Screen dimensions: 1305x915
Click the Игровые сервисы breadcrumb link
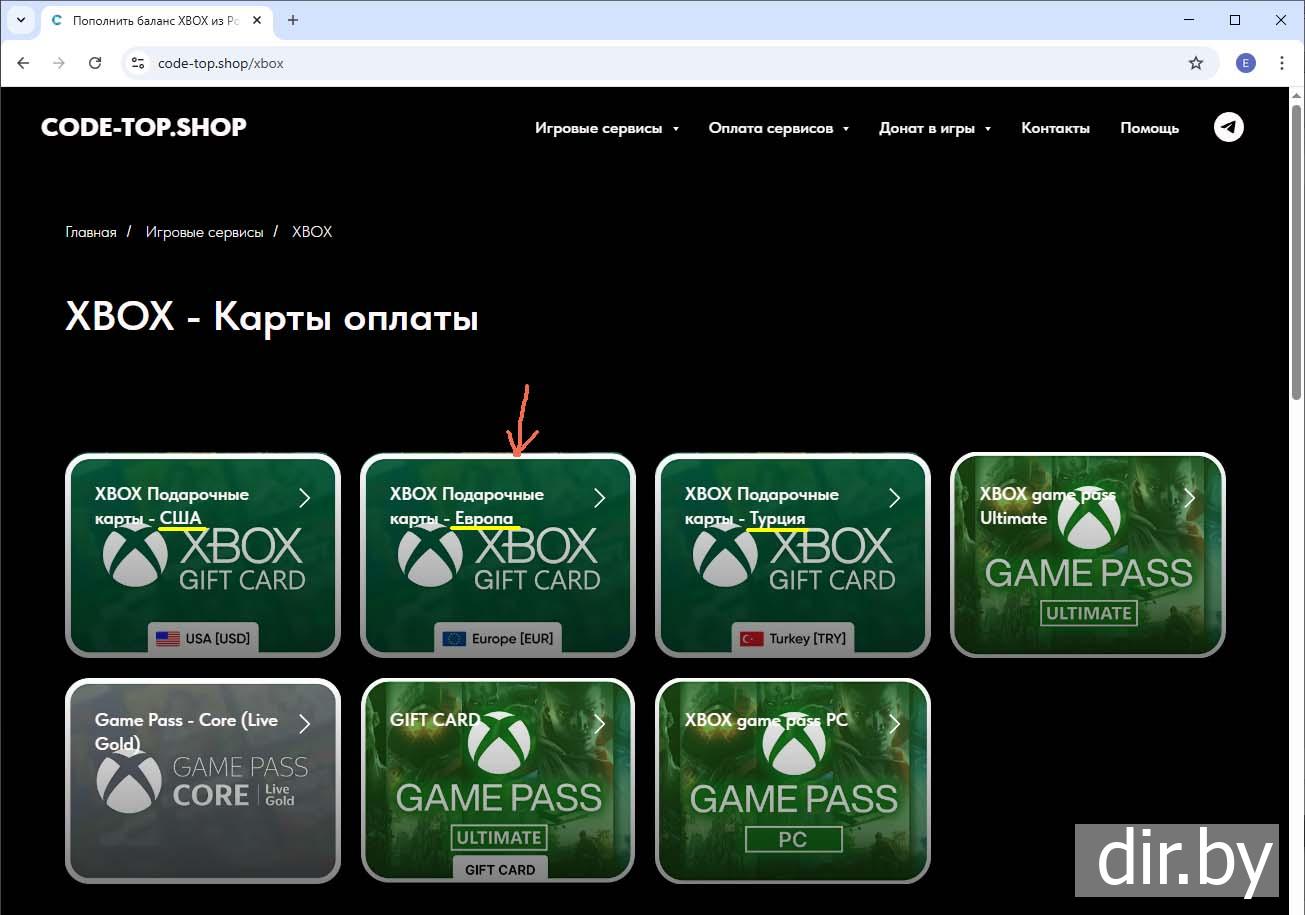pyautogui.click(x=205, y=232)
